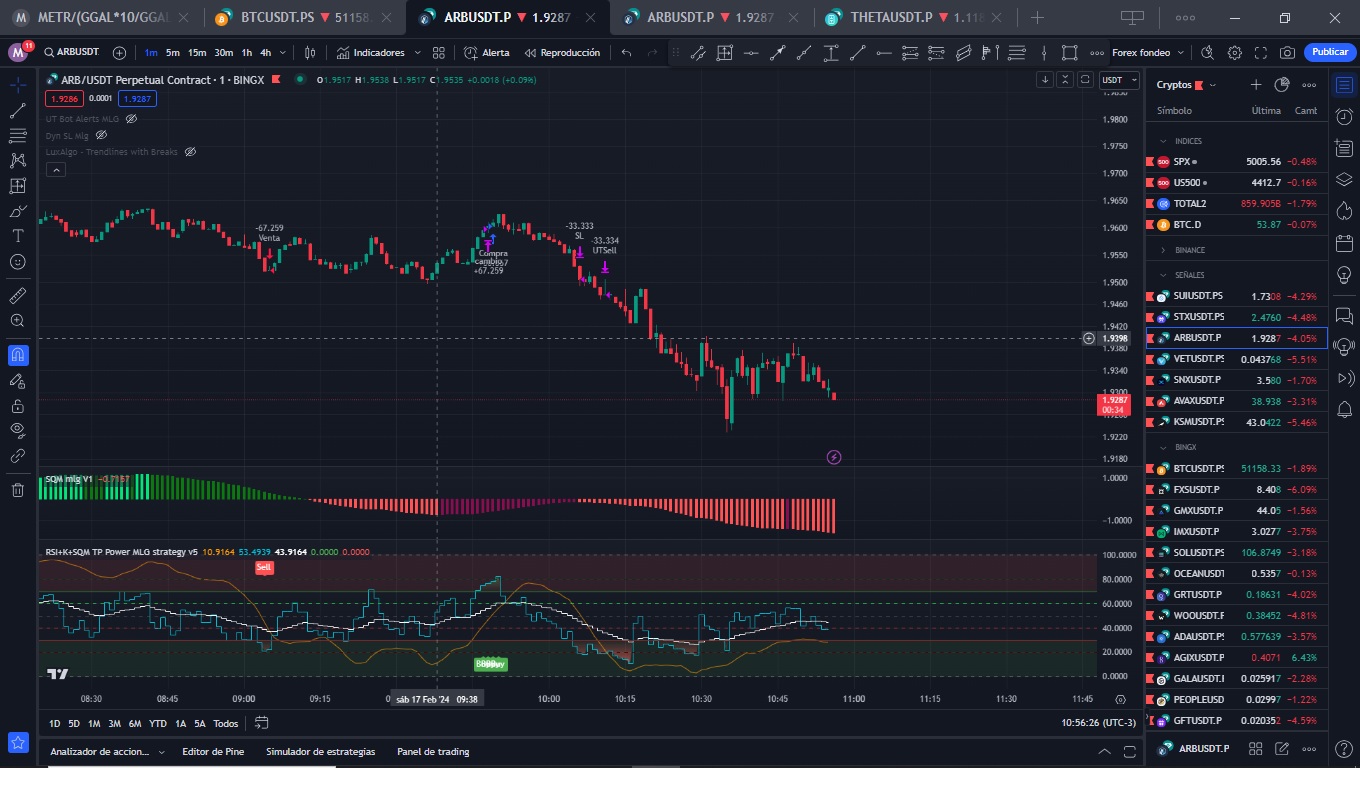Take a chart snapshot with the camera icon
The width and height of the screenshot is (1360, 788).
pyautogui.click(x=1288, y=53)
